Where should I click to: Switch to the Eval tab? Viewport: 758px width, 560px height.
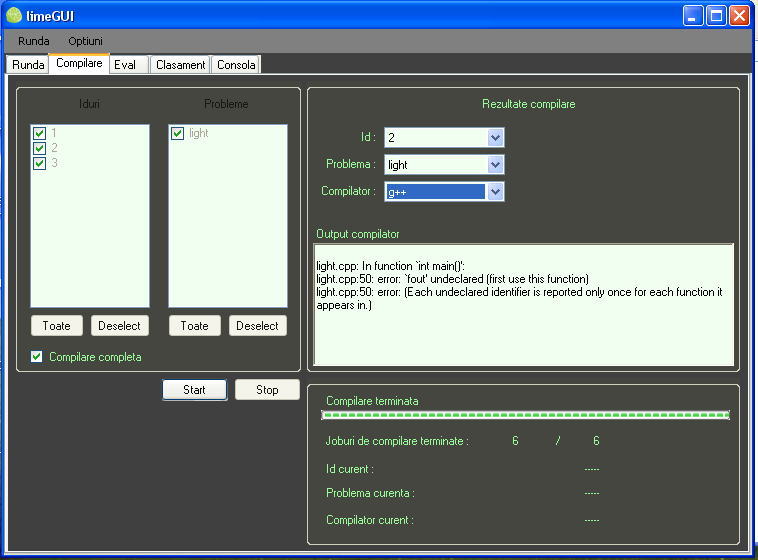tap(129, 65)
